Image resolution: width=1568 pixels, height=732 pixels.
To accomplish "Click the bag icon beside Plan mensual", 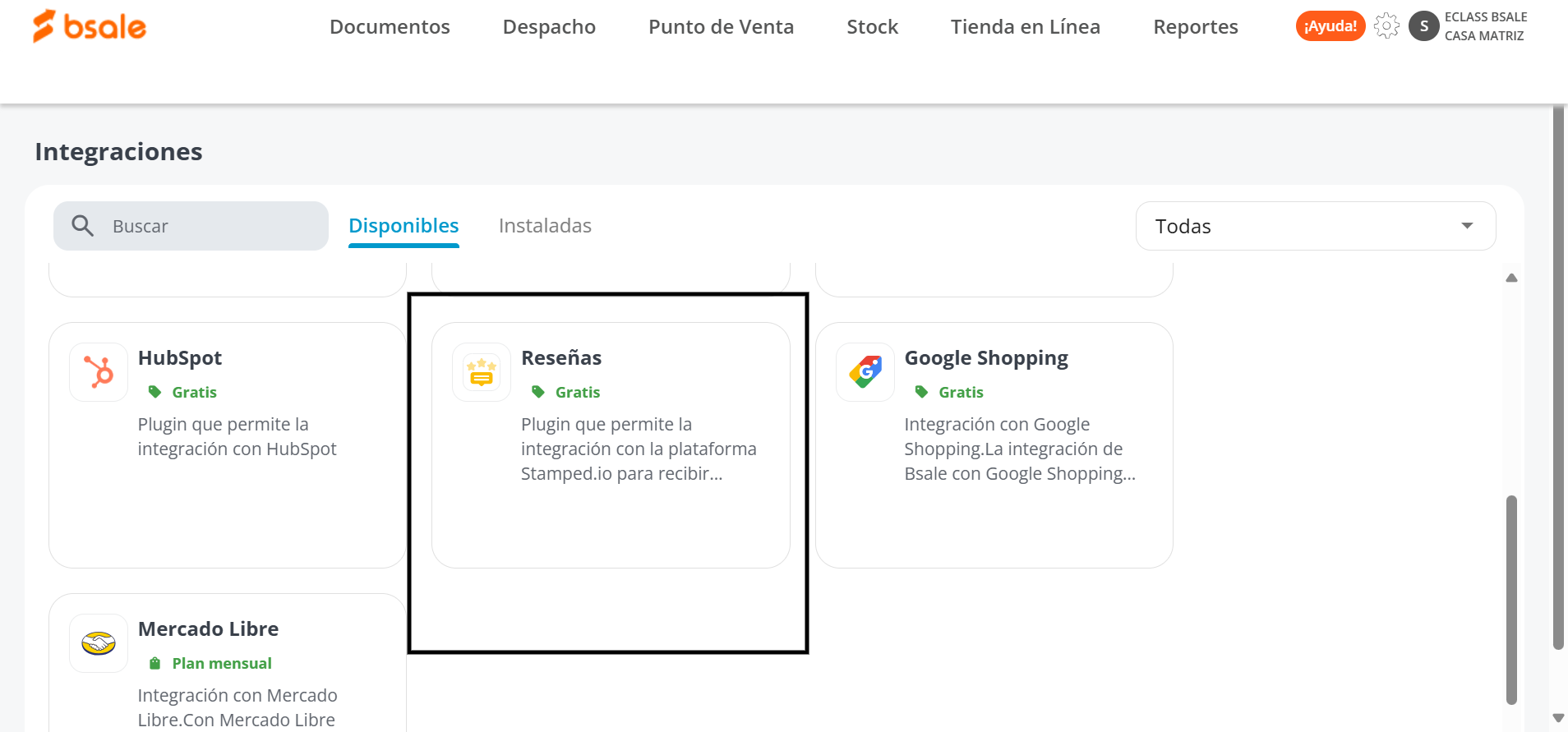I will point(154,663).
